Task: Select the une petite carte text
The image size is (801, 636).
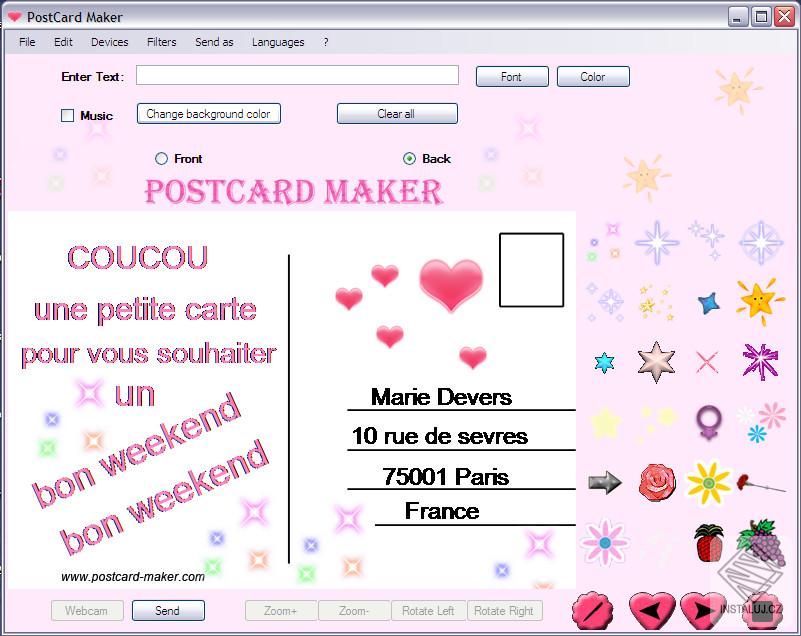Action: pyautogui.click(x=145, y=310)
